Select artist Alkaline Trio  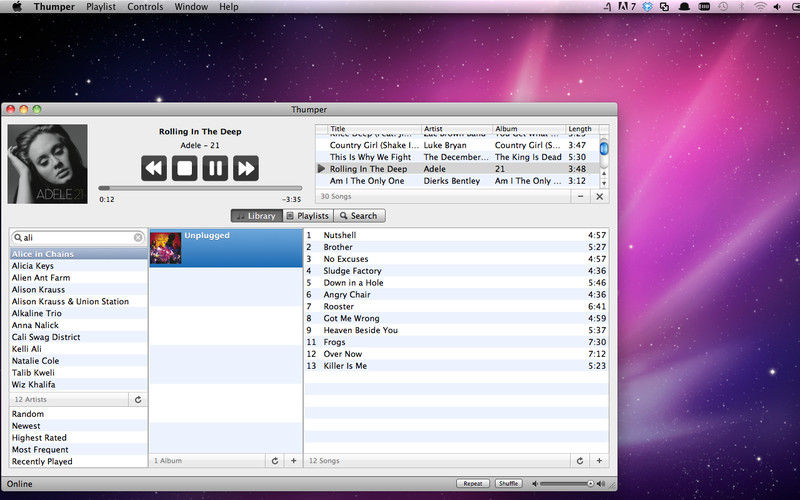(79, 313)
